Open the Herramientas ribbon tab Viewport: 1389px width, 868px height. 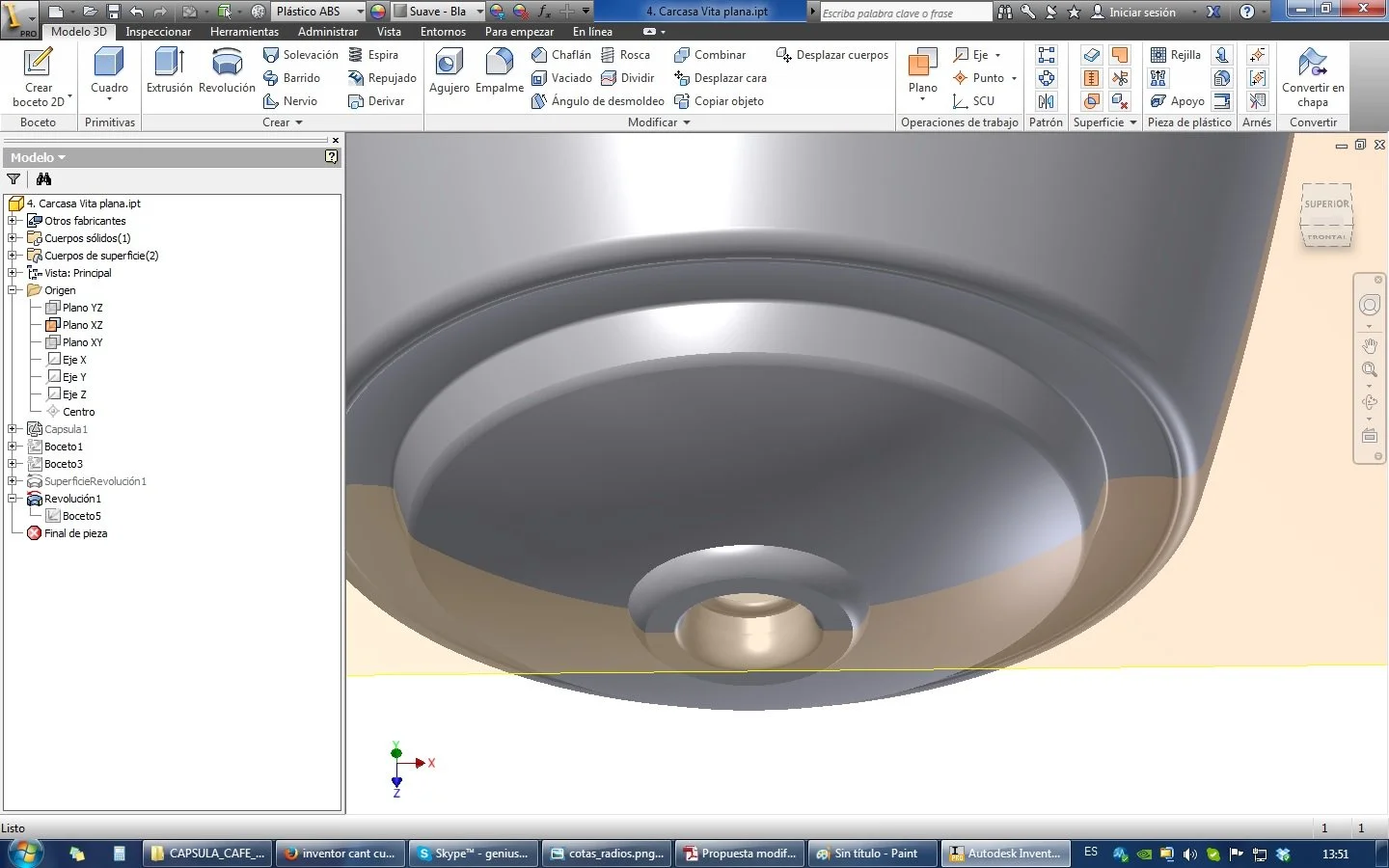244,32
